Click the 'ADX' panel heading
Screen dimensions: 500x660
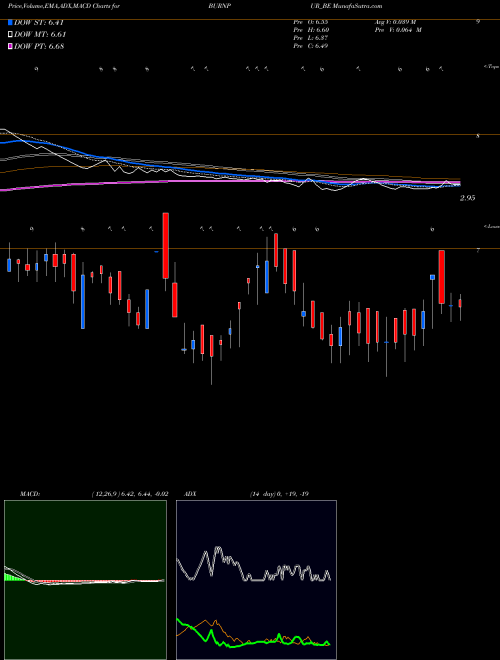[x=190, y=494]
